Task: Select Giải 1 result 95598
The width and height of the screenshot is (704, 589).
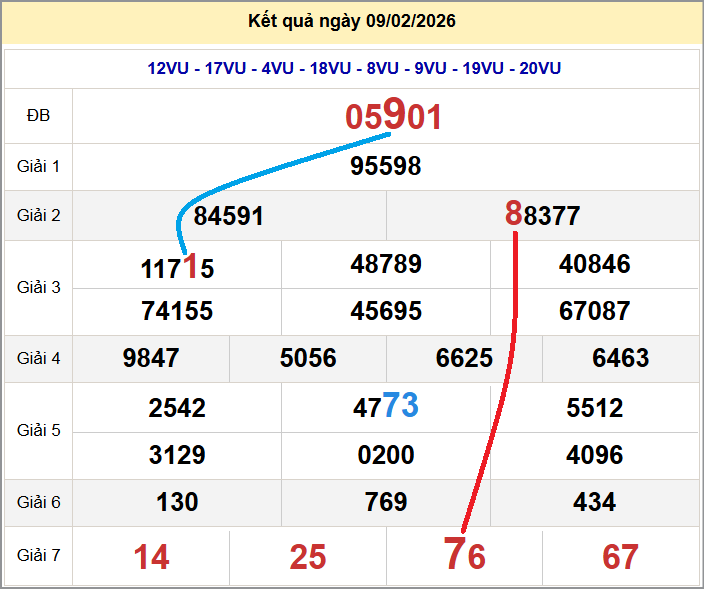Action: 386,166
